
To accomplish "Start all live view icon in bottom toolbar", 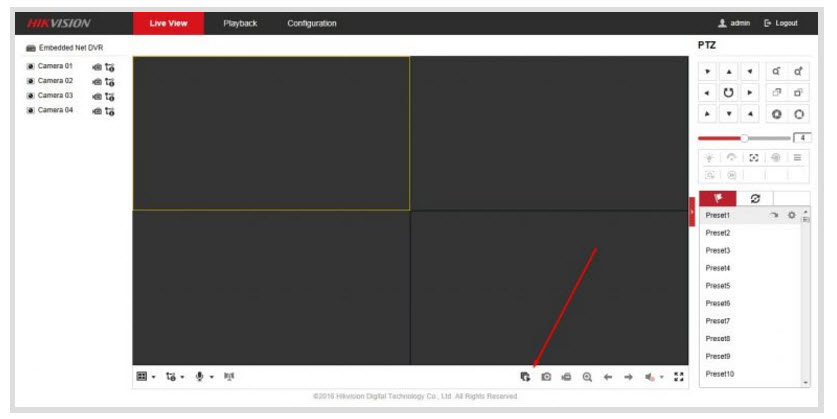I will 525,377.
